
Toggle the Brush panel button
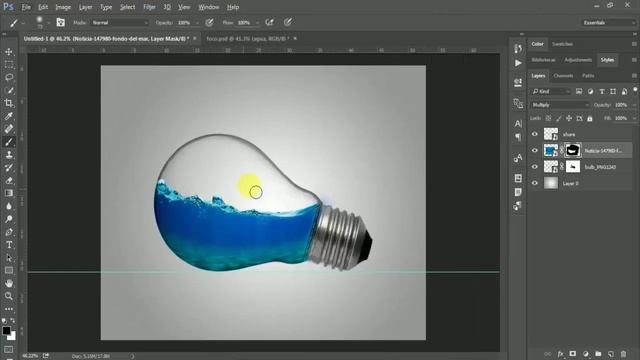(60, 22)
